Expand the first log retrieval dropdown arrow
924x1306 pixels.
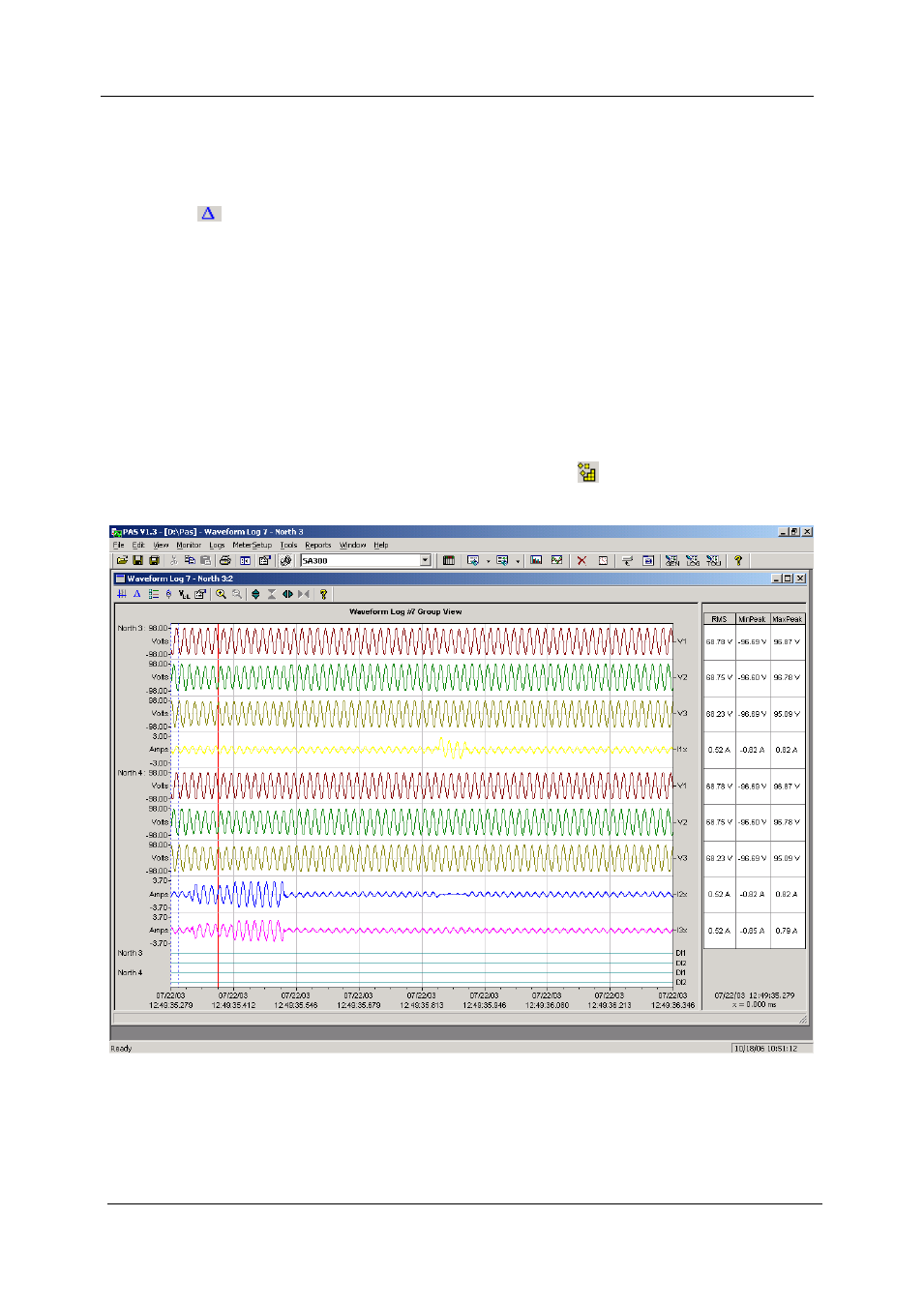489,561
